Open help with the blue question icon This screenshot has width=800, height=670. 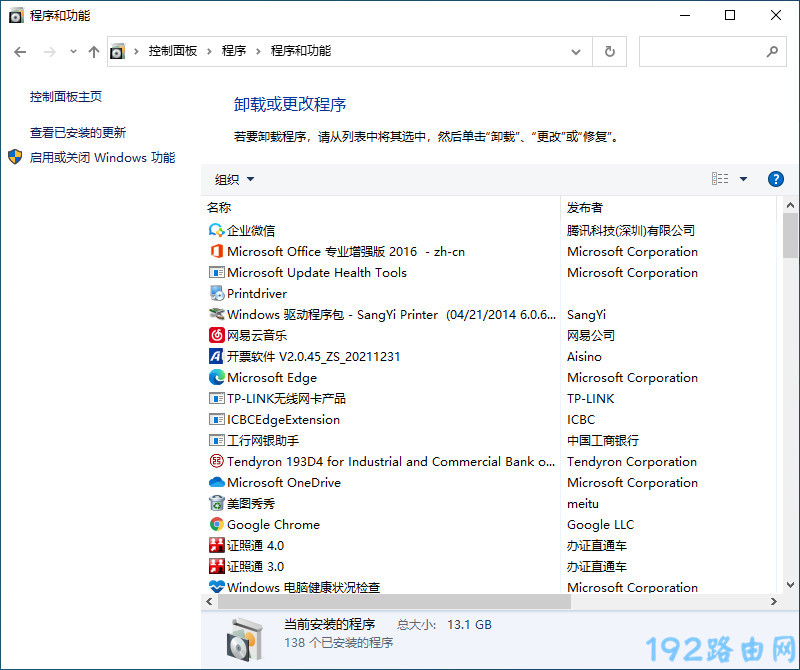pyautogui.click(x=775, y=179)
